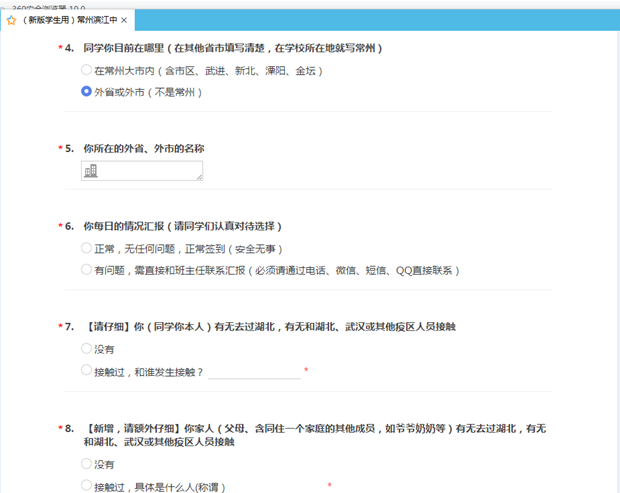Click the question 7 title starting with 【请仔细】
The height and width of the screenshot is (493, 620).
tap(272, 327)
